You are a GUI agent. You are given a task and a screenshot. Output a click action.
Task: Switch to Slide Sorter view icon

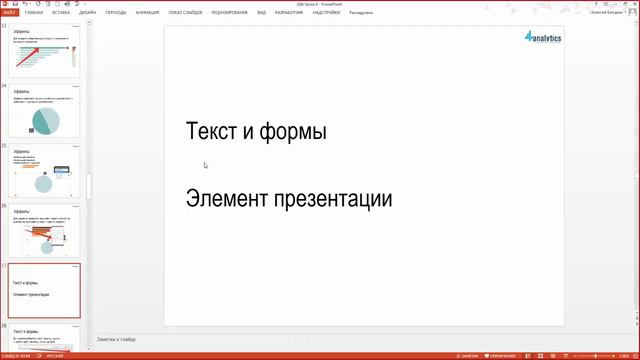point(540,356)
